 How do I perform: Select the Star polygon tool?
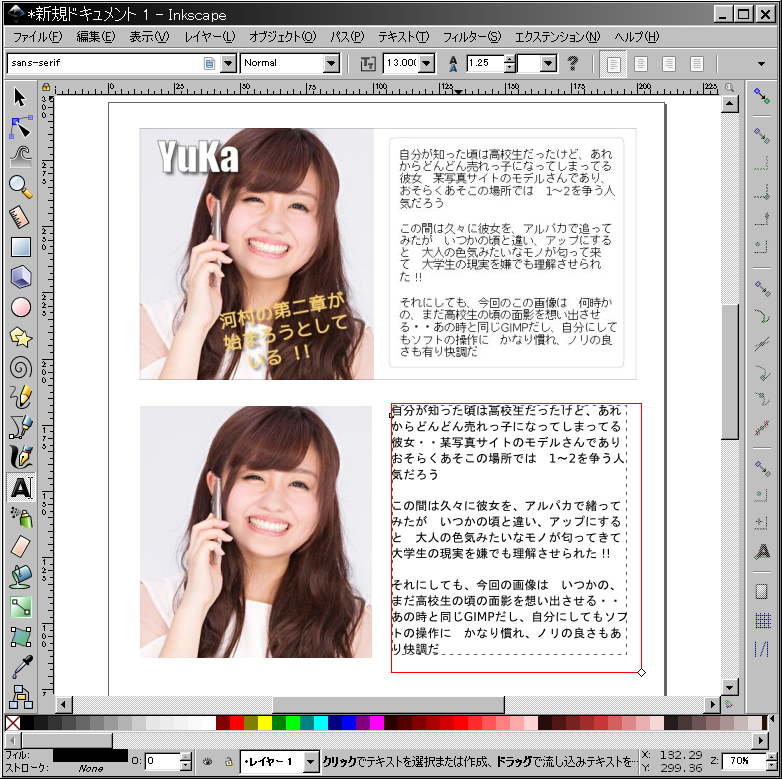(x=20, y=338)
